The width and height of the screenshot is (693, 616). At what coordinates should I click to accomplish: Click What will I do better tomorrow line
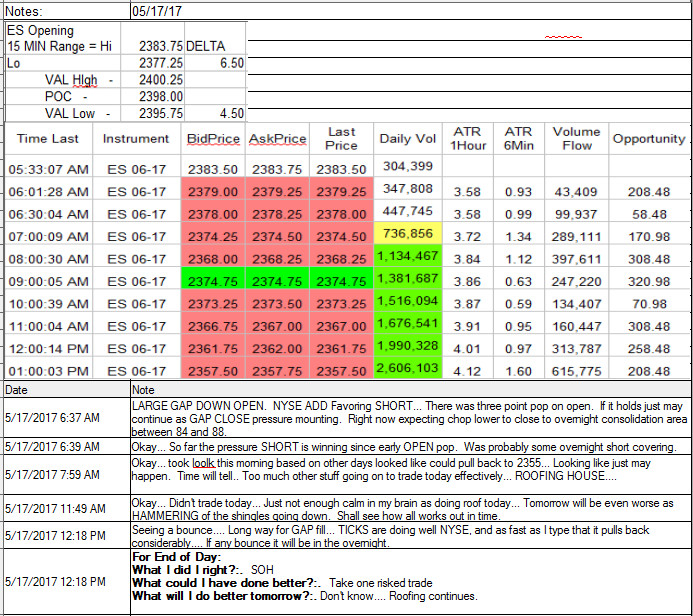click(x=305, y=596)
